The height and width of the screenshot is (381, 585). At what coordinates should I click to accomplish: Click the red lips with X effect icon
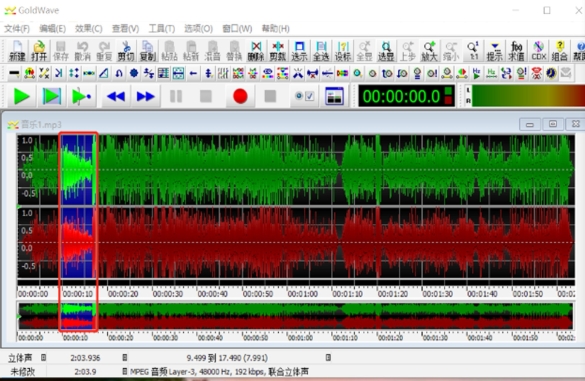536,73
